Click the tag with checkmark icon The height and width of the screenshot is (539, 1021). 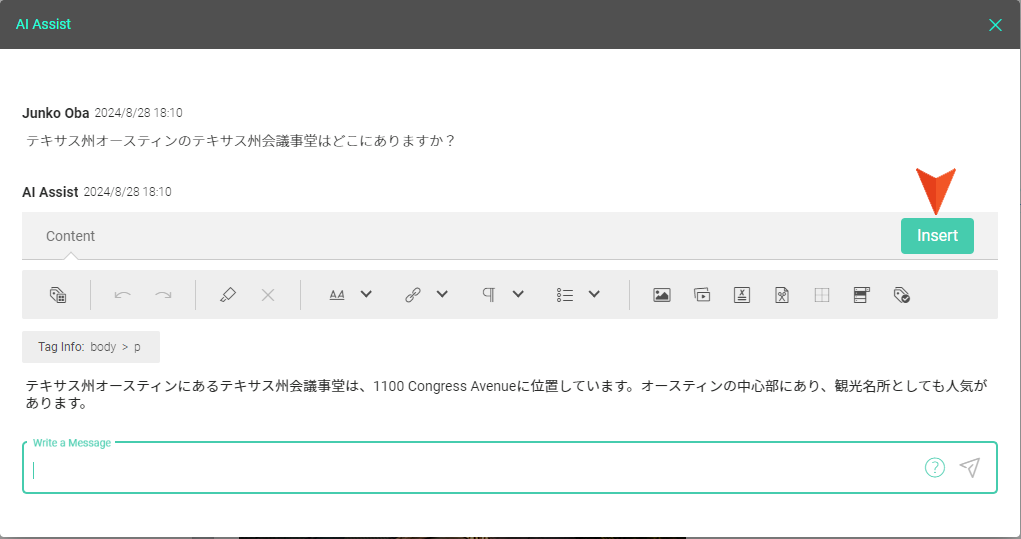point(902,295)
